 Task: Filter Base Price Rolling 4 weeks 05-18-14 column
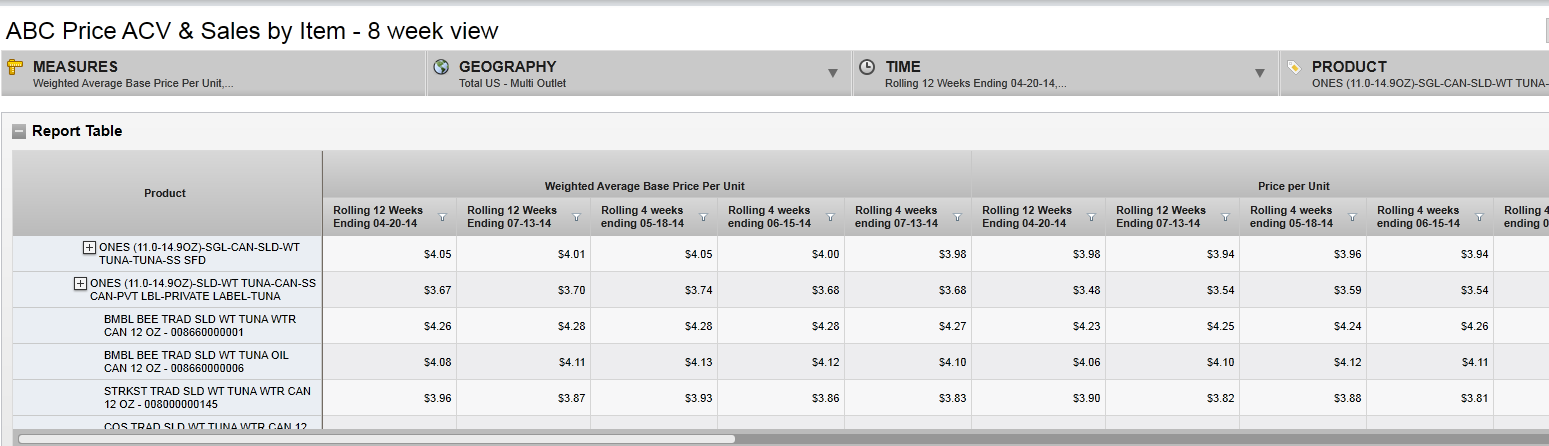click(703, 217)
